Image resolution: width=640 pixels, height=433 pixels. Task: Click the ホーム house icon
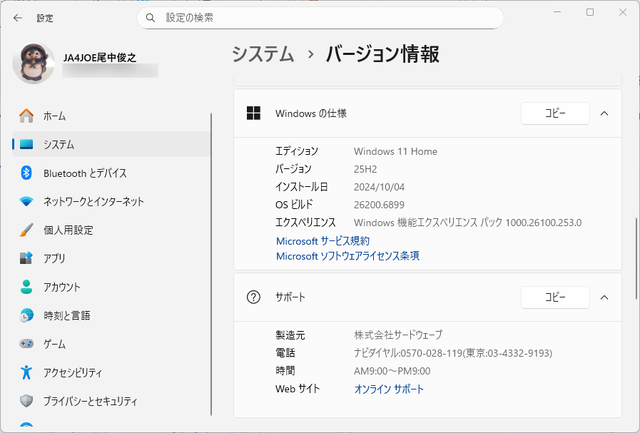(27, 116)
